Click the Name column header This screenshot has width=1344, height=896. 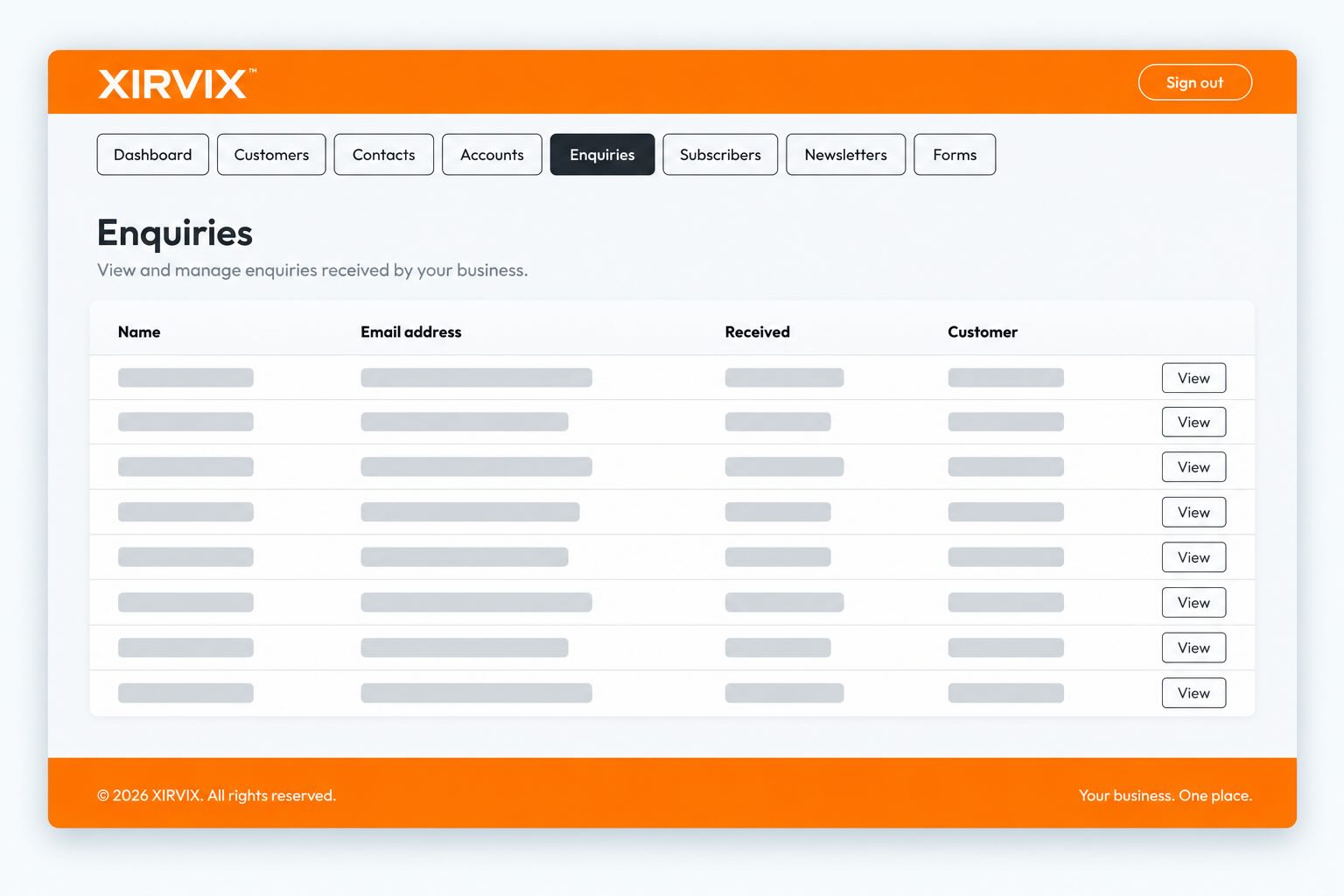(x=139, y=332)
